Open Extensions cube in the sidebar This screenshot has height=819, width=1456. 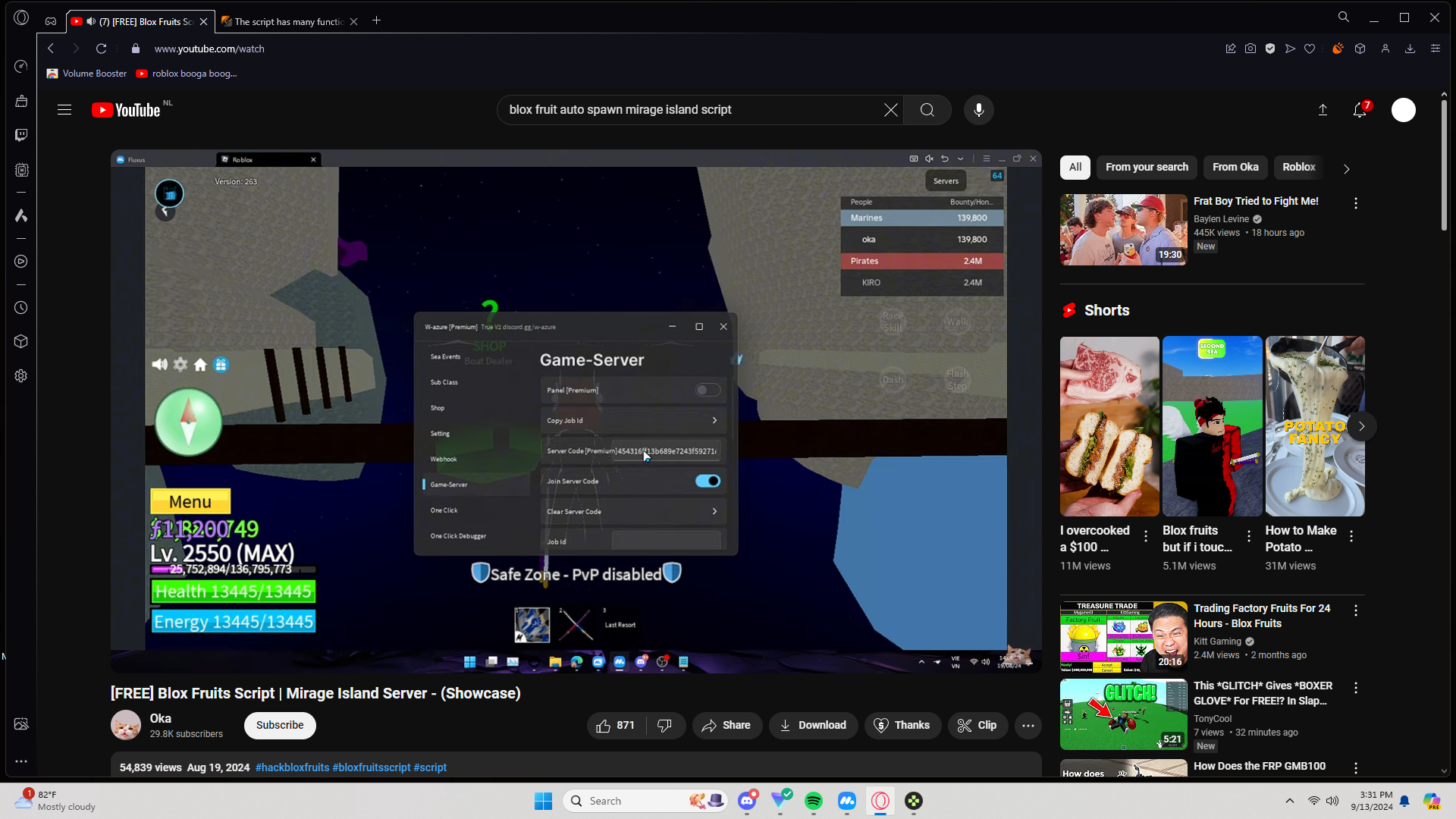(x=21, y=341)
